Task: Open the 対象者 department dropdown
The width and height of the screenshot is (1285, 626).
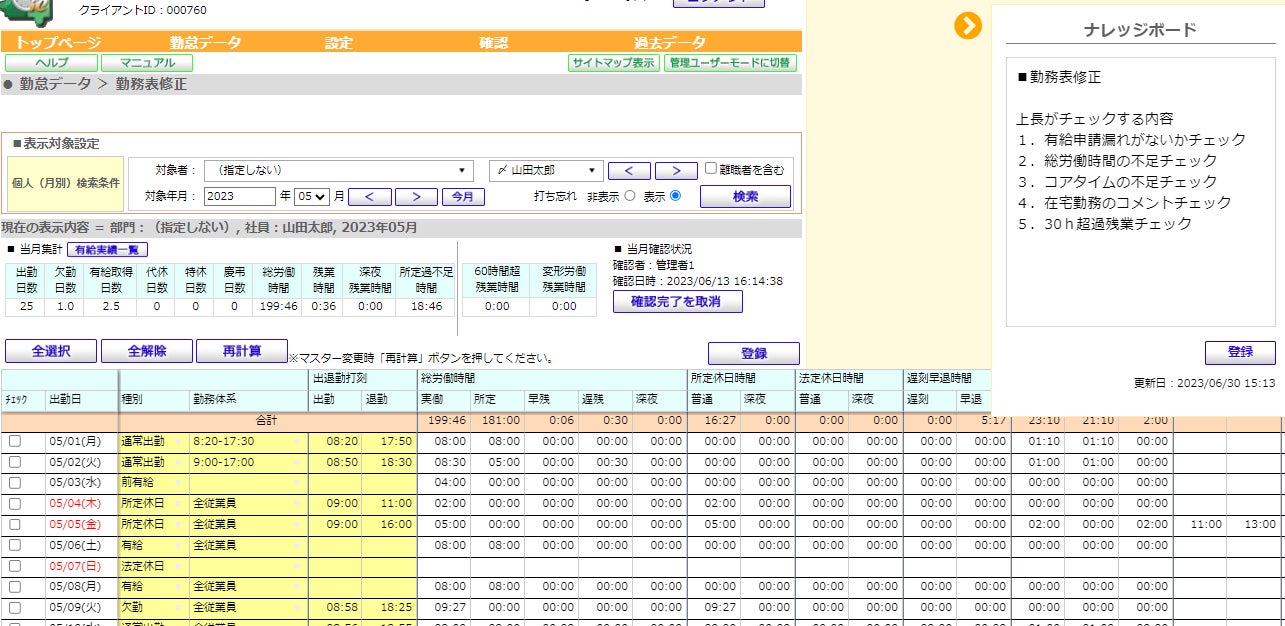Action: point(339,171)
